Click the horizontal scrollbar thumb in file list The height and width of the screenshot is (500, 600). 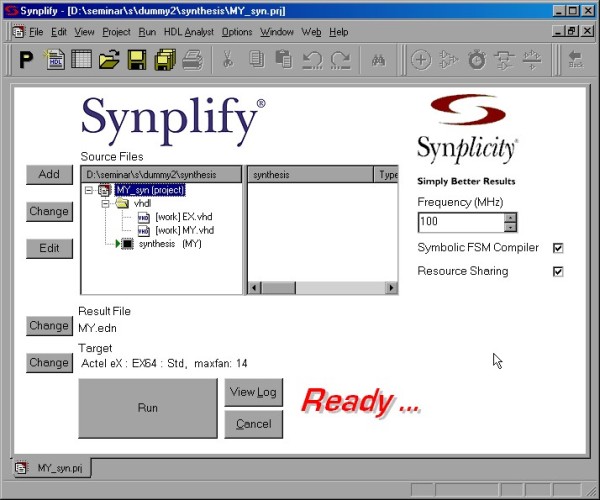278,288
